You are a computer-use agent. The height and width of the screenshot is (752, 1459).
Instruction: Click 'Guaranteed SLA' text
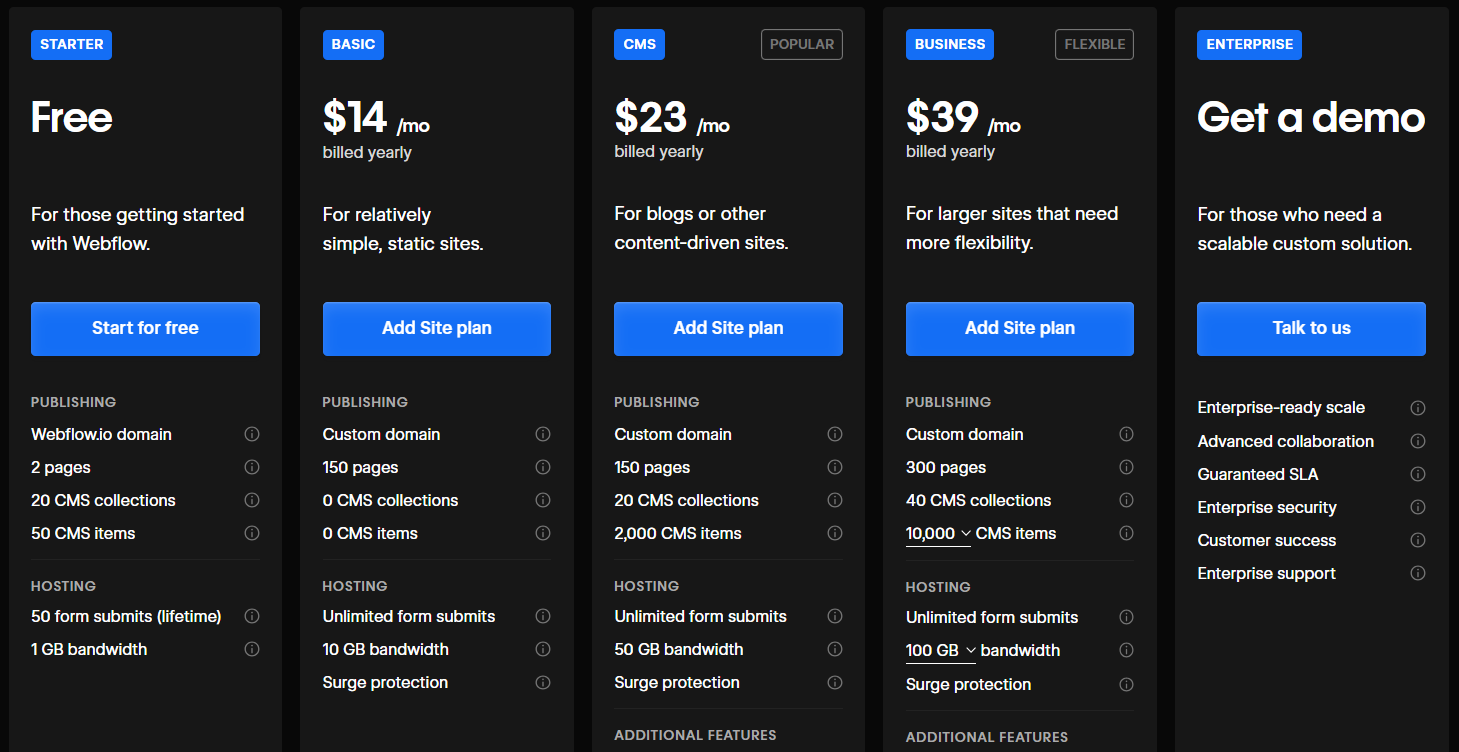coord(1258,474)
